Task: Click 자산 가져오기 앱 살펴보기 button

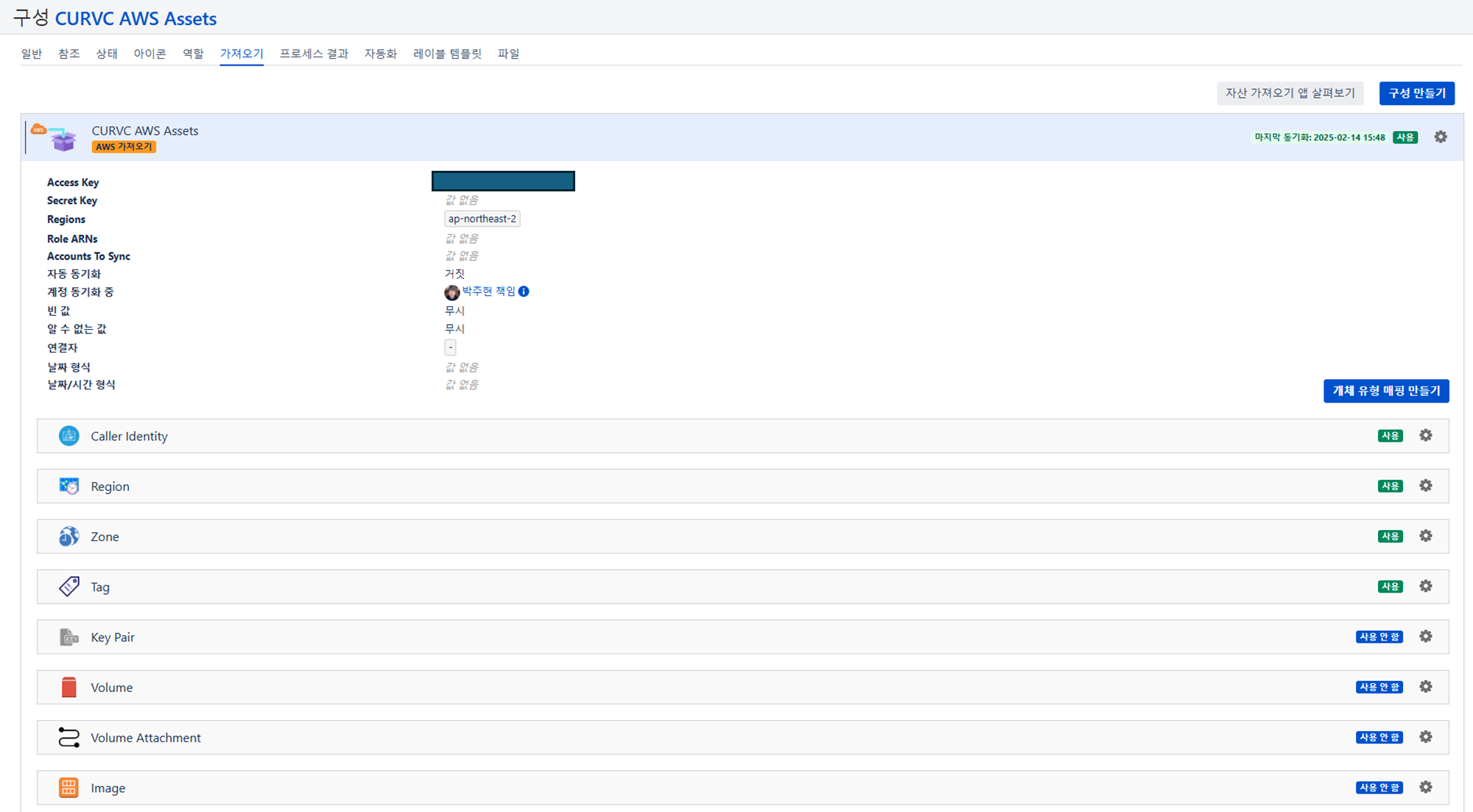Action: 1290,93
